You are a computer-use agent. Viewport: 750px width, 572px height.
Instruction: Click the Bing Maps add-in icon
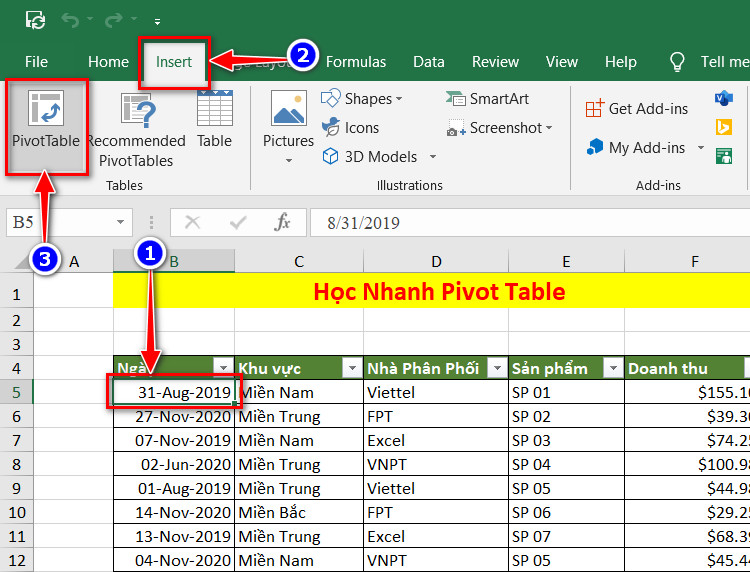coord(724,127)
